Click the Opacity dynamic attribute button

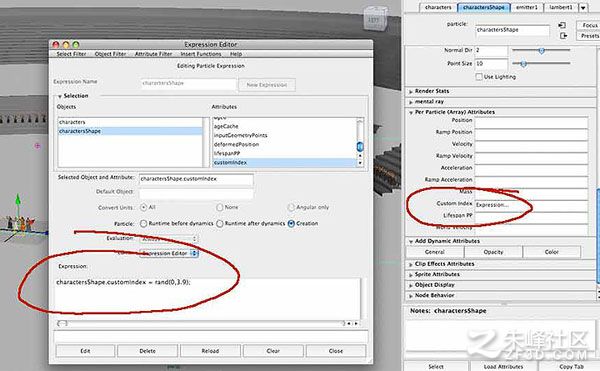(493, 252)
